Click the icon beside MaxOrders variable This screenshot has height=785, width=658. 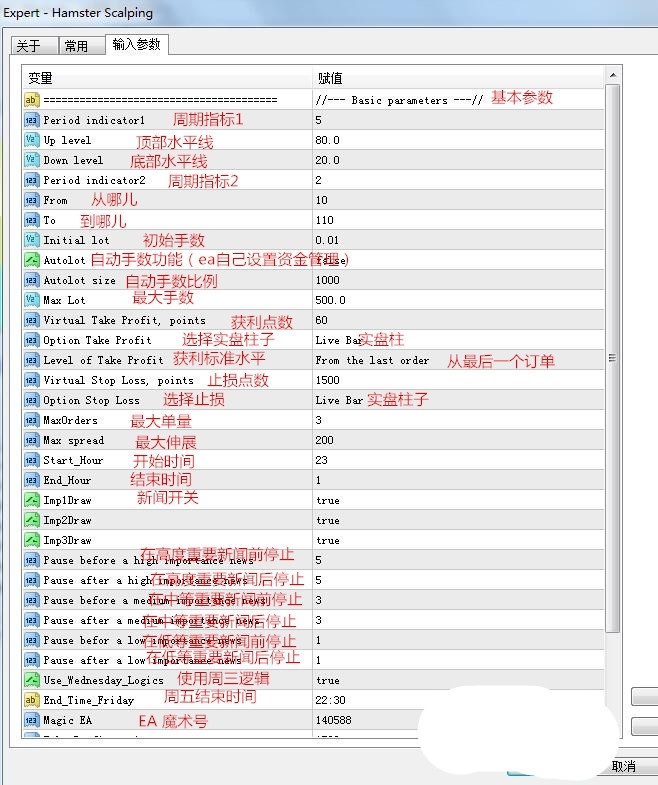(31, 420)
